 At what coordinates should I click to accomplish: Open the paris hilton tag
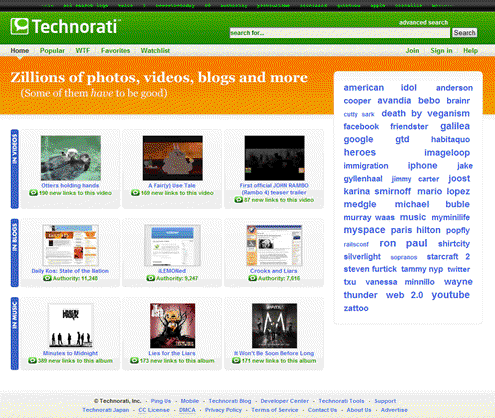coord(416,230)
